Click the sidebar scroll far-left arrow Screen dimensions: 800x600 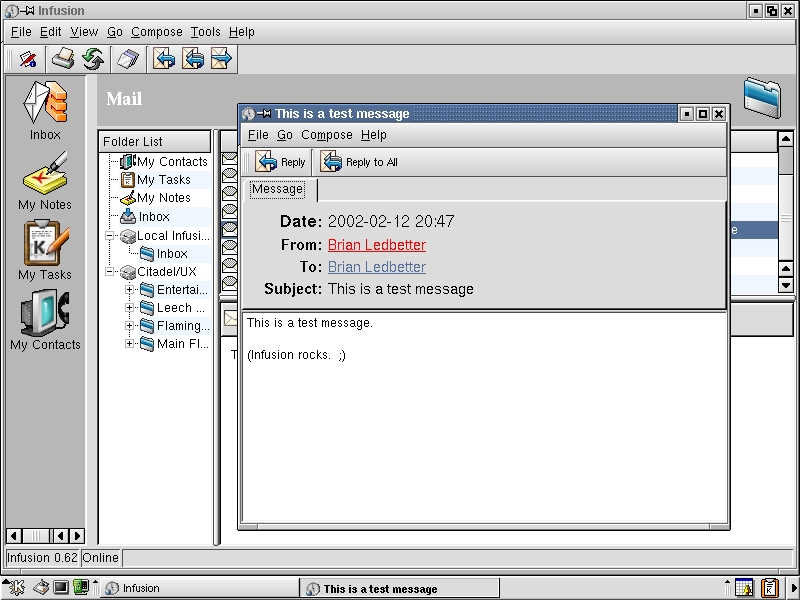click(14, 536)
